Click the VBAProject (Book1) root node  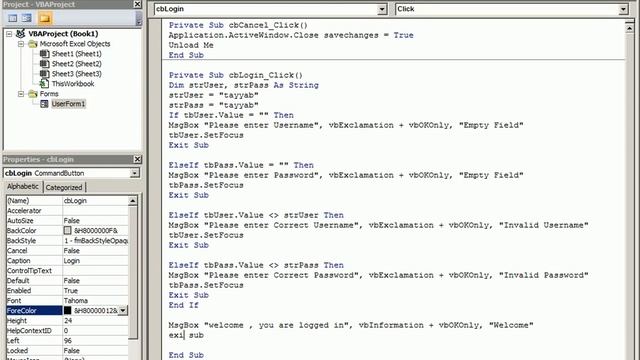pyautogui.click(x=63, y=34)
